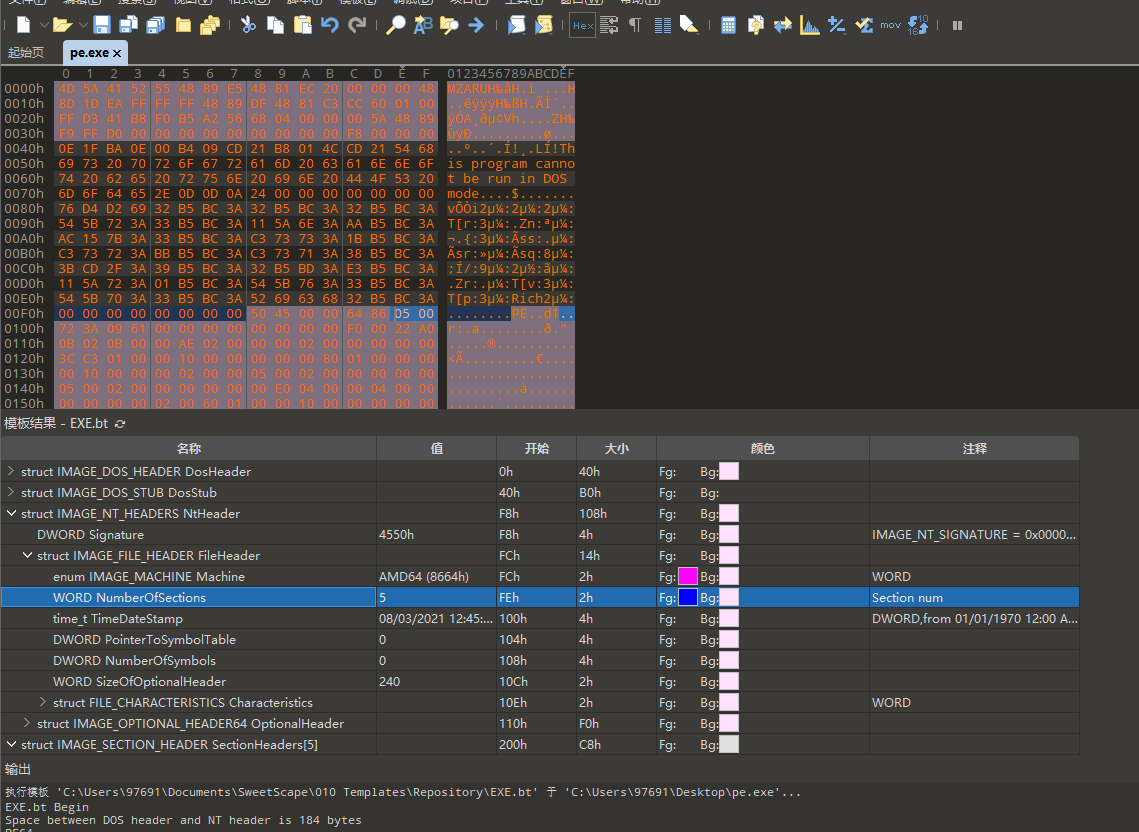Open the Histogram chart tool
This screenshot has width=1139, height=832.
click(x=809, y=25)
